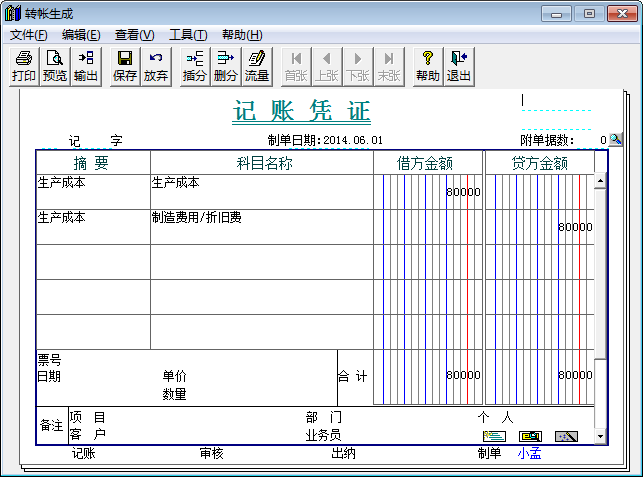This screenshot has height=477, width=643.
Task: Open the 编辑(E) menu
Action: (x=81, y=35)
